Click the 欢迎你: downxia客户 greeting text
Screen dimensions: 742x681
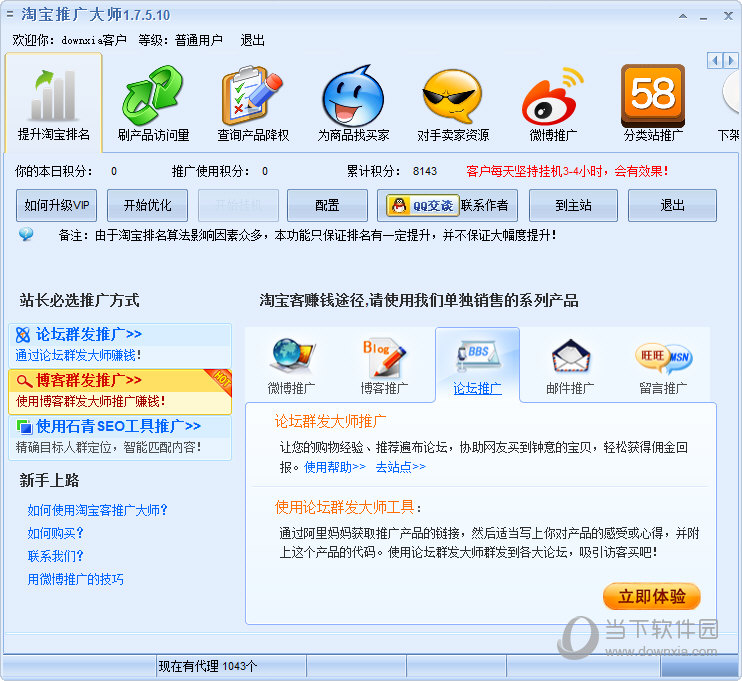click(70, 40)
